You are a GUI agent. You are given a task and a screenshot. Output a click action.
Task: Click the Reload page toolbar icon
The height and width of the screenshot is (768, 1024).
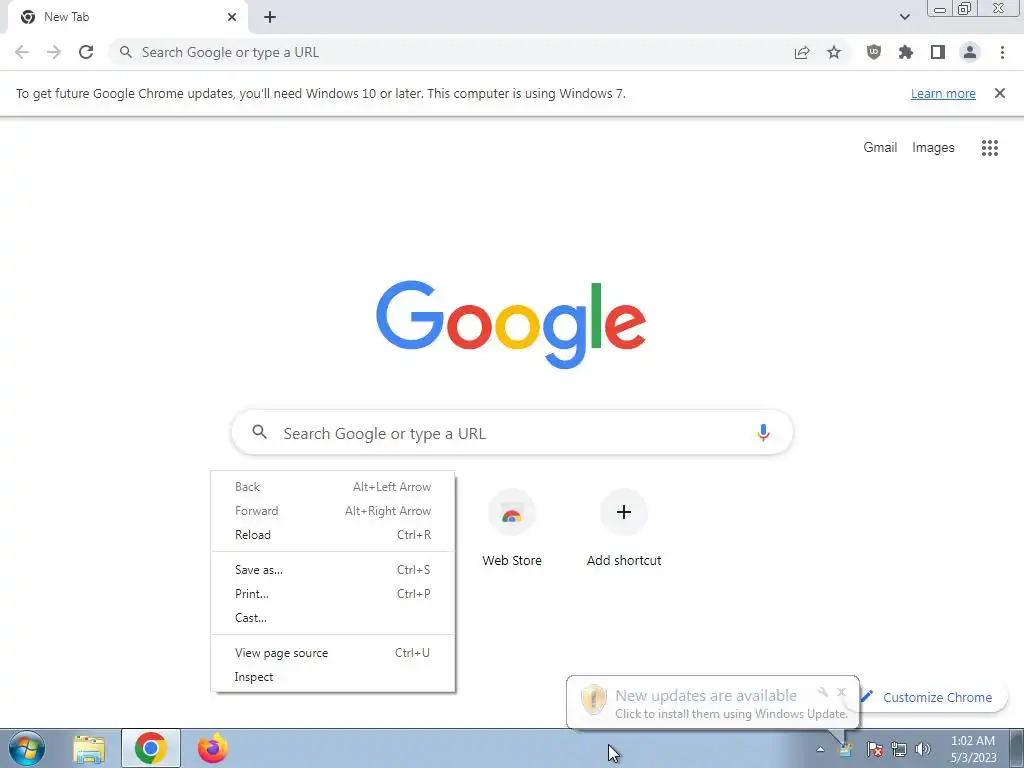86,52
